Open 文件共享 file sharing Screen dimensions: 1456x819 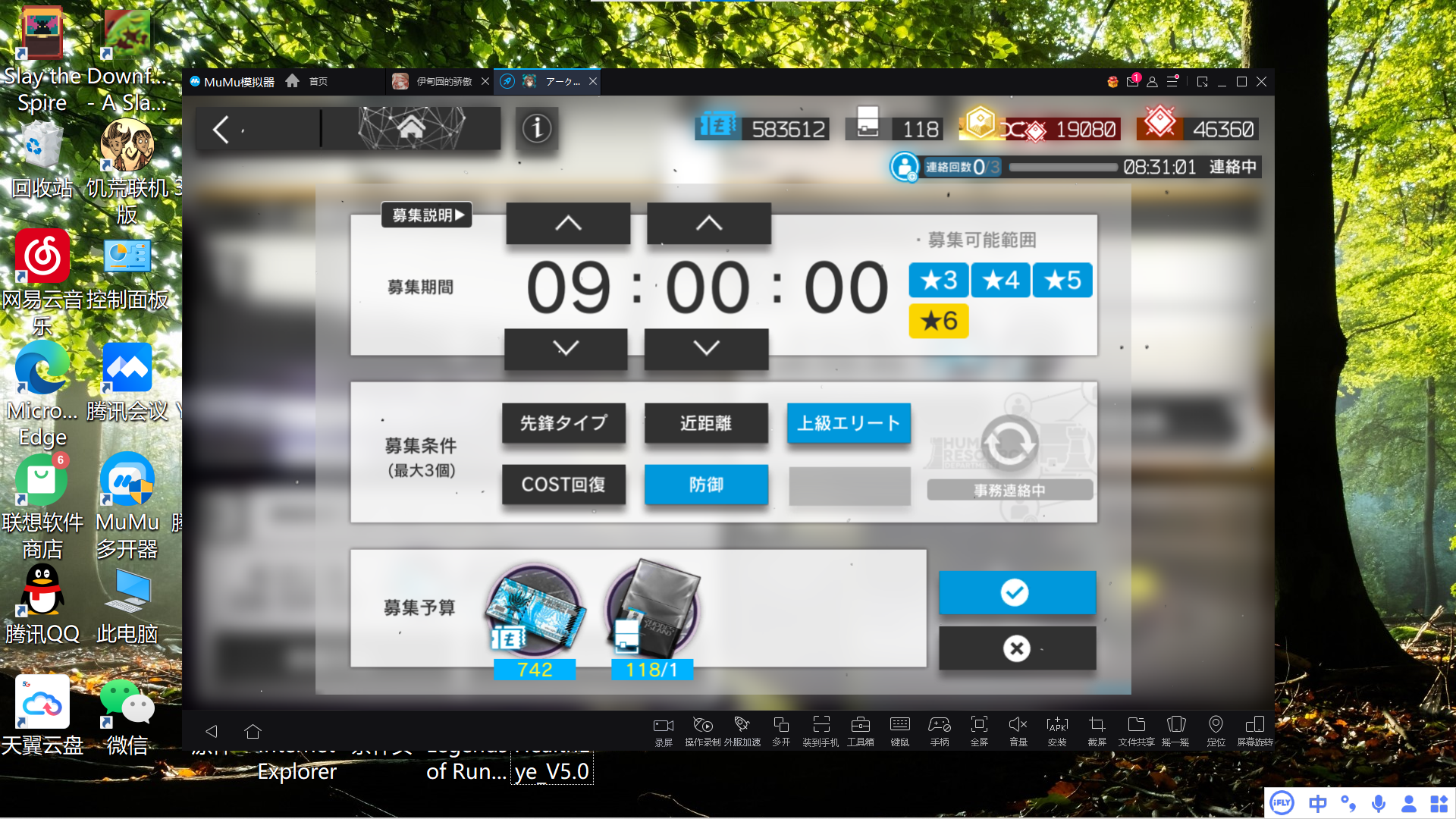(x=1137, y=732)
